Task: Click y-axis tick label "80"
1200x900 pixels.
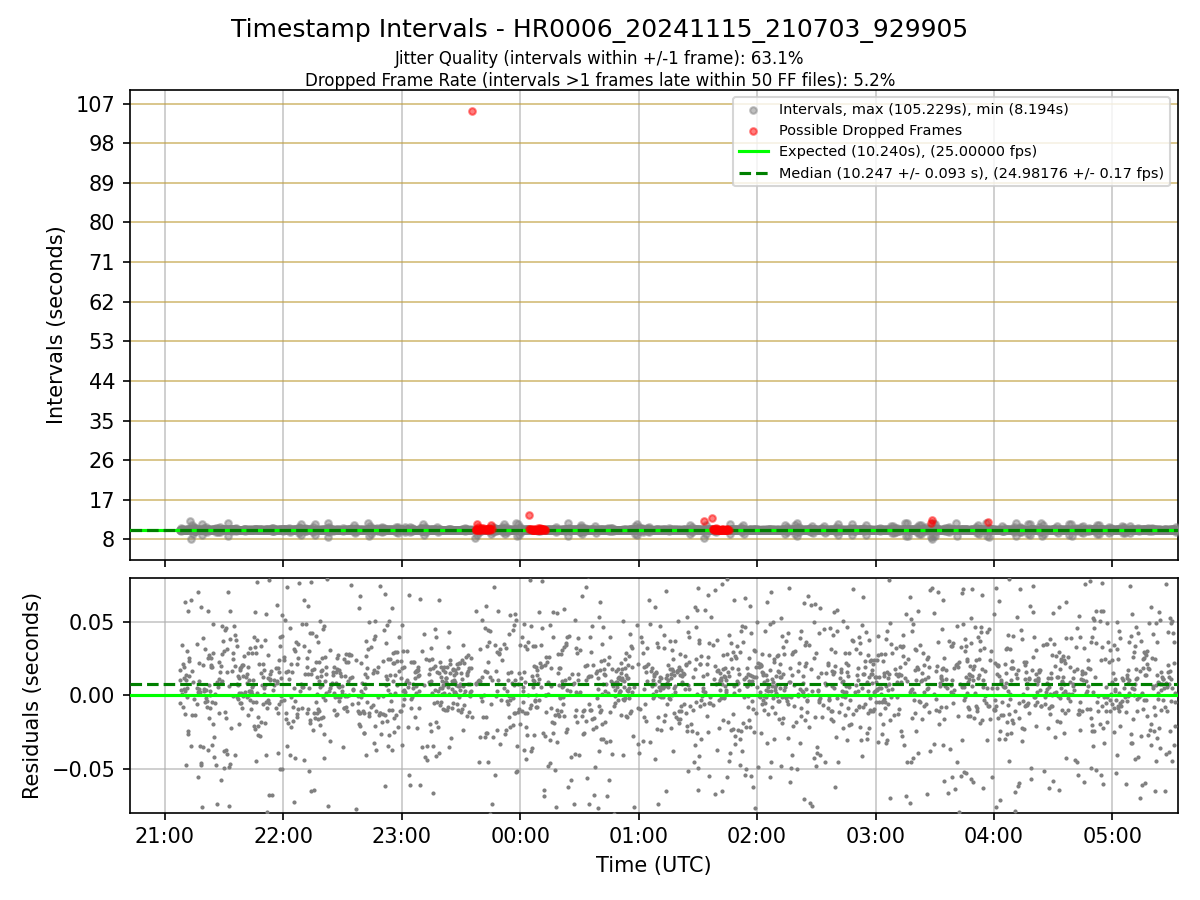Action: pyautogui.click(x=103, y=222)
